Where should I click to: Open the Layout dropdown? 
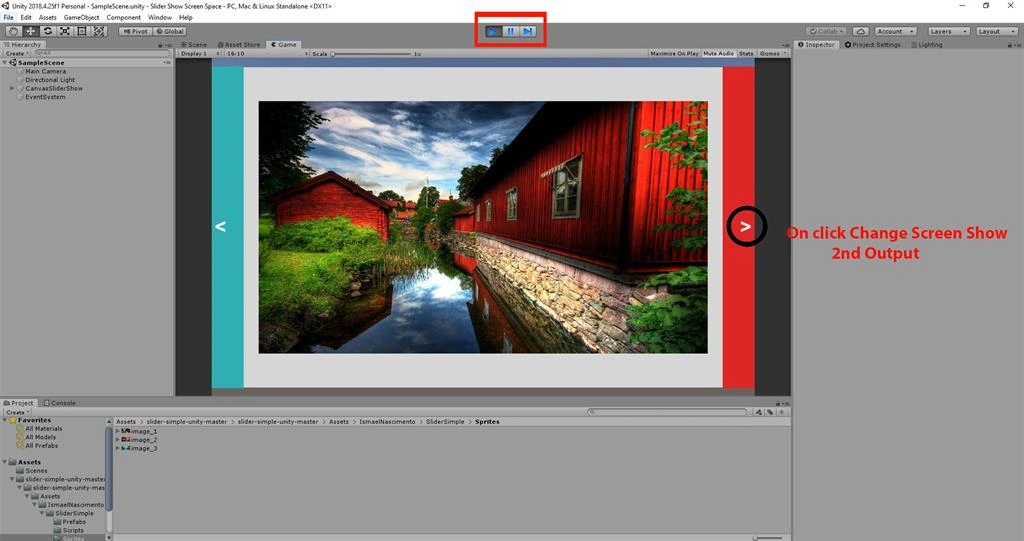point(997,31)
